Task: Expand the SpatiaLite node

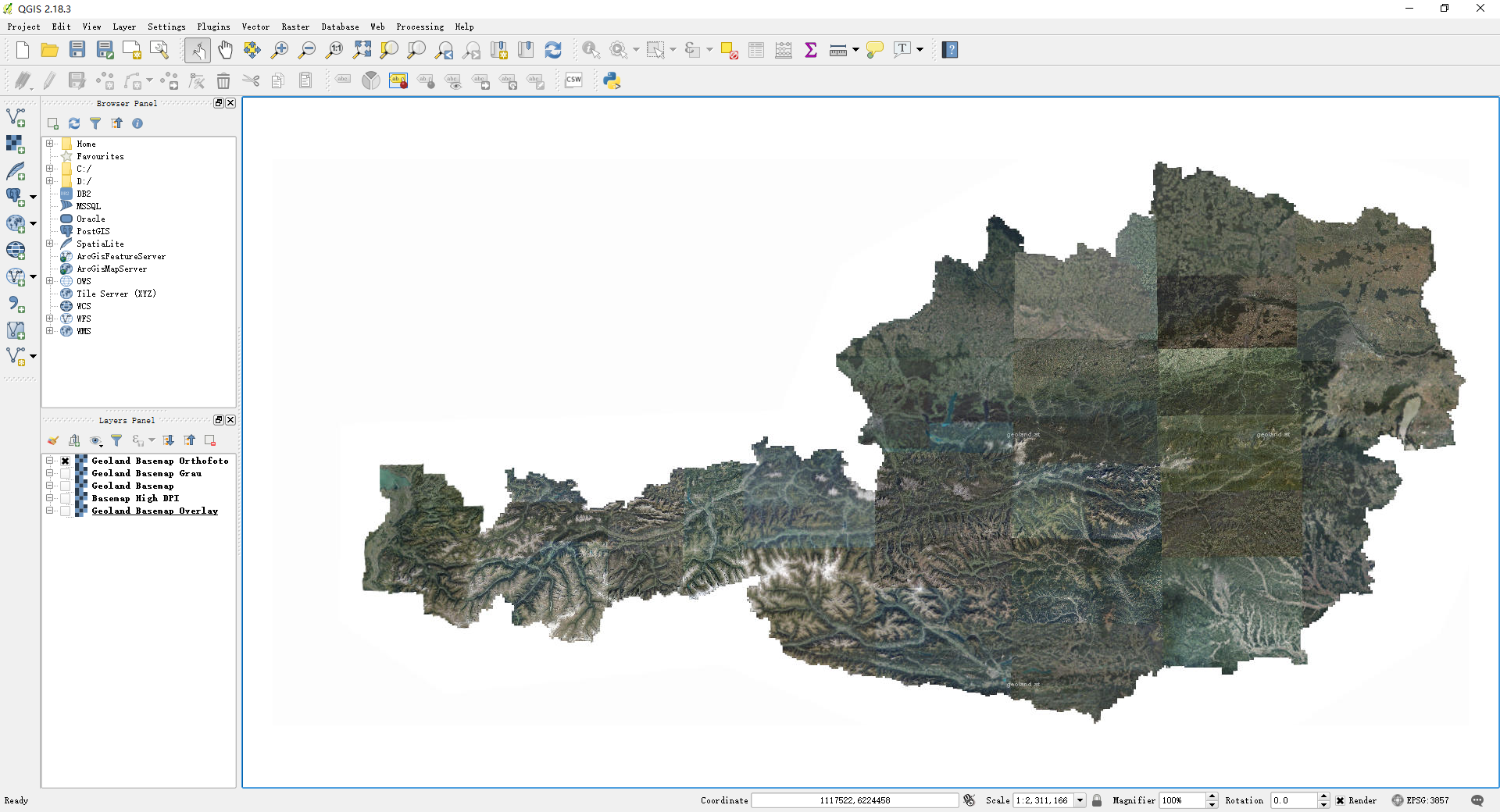Action: pyautogui.click(x=50, y=244)
